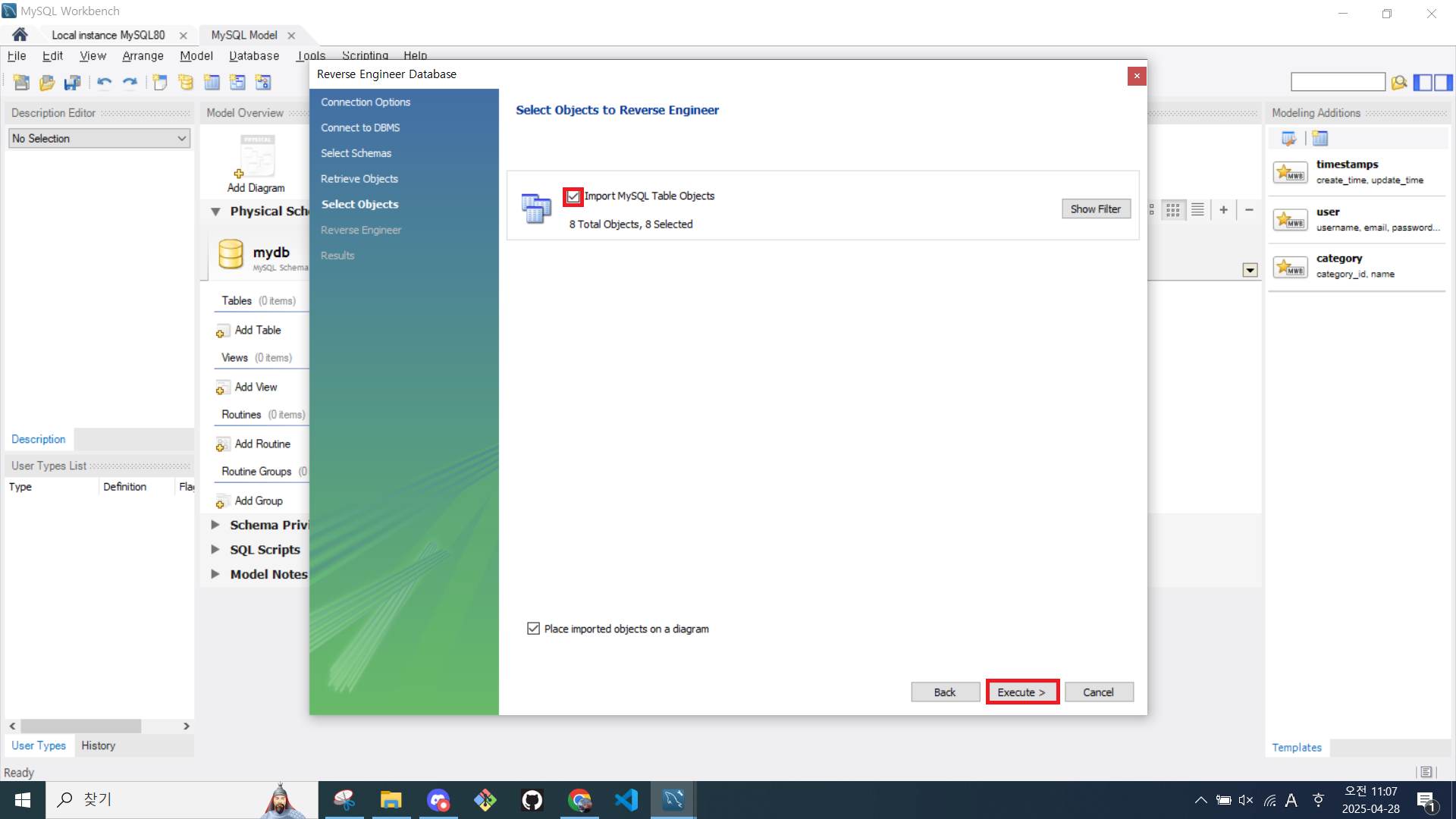Screen dimensions: 1456x819
Task: Click the add new schema icon
Action: 186,82
